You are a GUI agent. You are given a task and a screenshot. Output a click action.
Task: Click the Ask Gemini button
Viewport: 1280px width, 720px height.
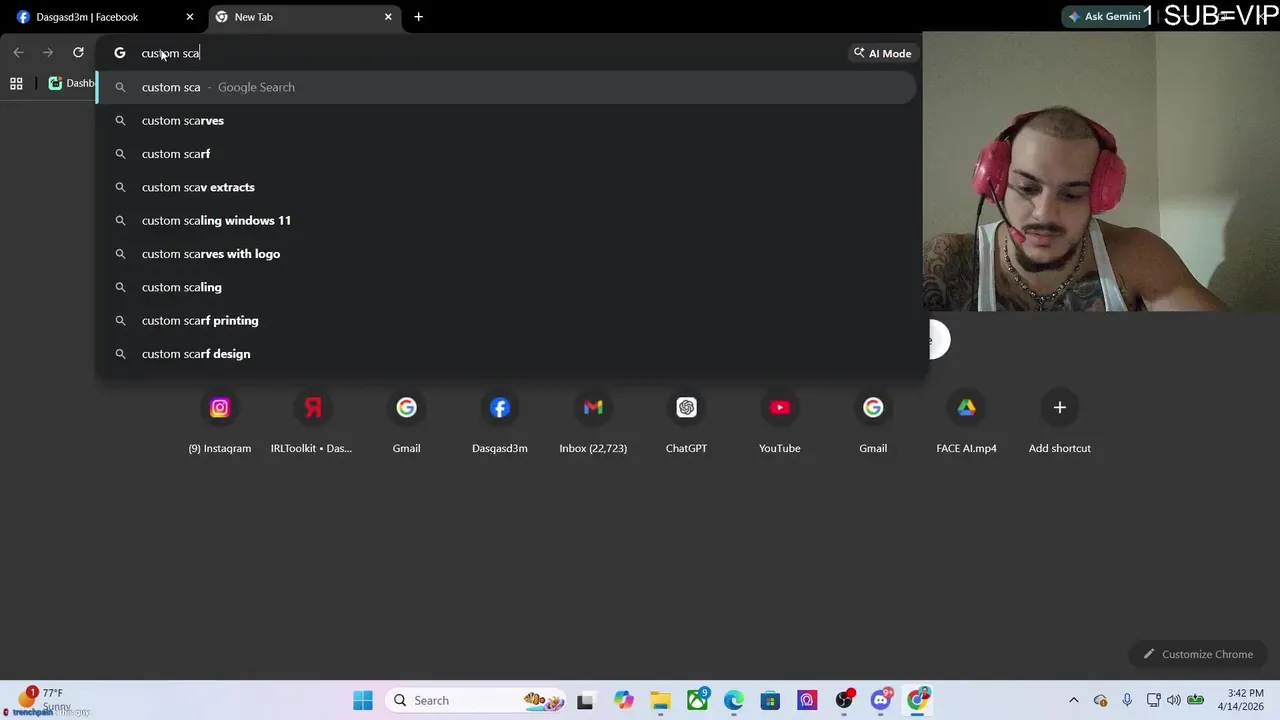point(1104,17)
